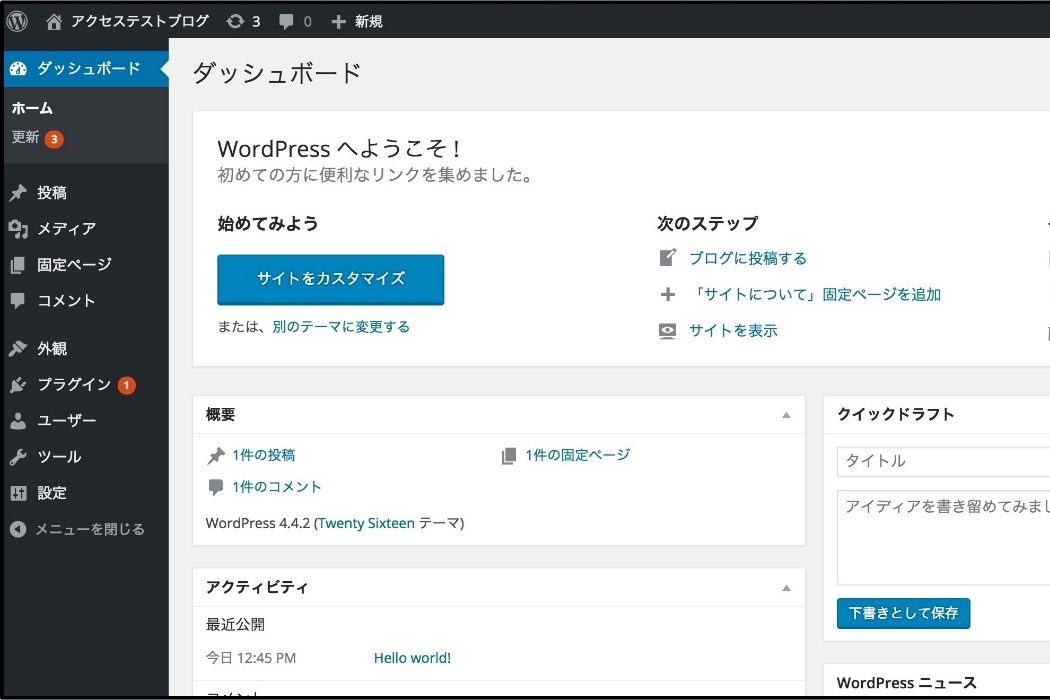This screenshot has width=1050, height=700.
Task: Select ダッシュボード in the sidebar menu
Action: pos(75,68)
